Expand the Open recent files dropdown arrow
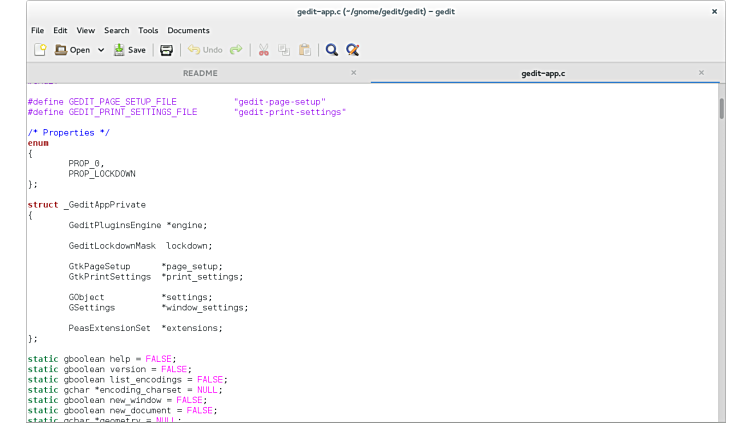This screenshot has height=423, width=752. 101,50
